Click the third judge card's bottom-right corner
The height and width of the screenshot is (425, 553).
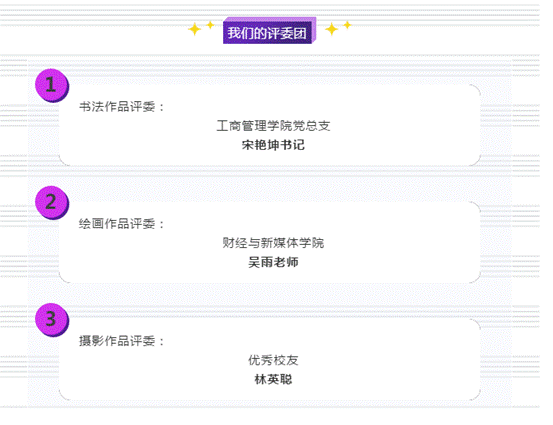pyautogui.click(x=475, y=394)
